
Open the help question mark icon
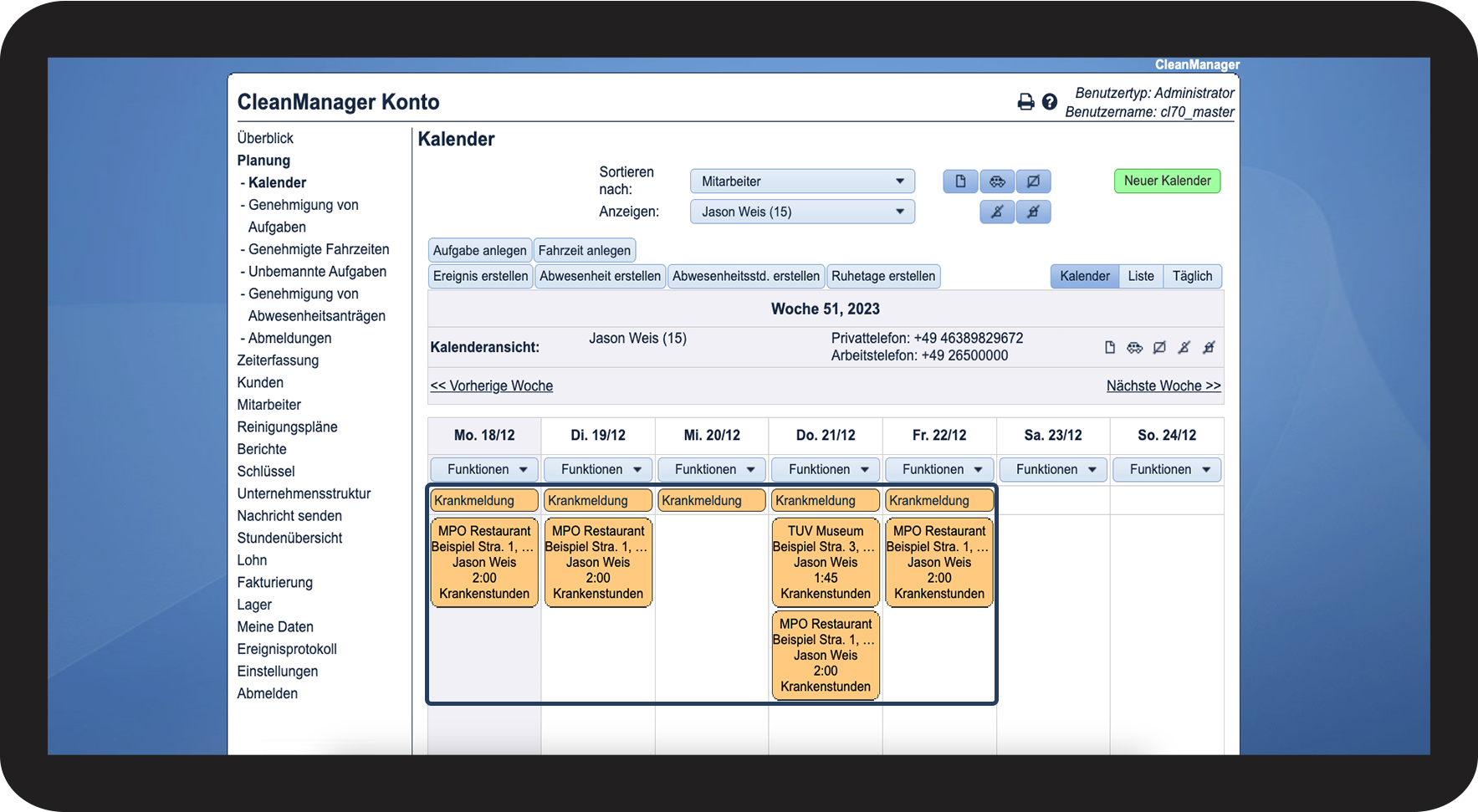1050,102
